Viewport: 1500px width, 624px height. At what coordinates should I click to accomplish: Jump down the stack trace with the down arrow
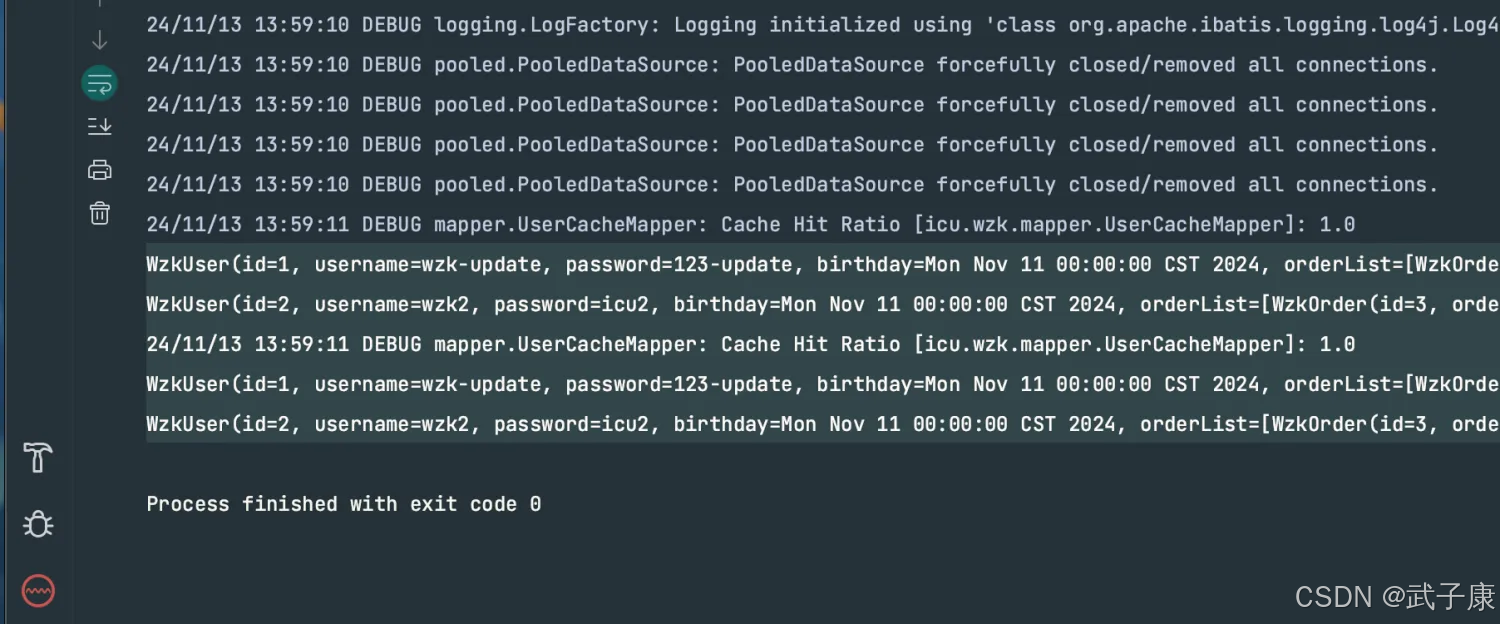pos(99,41)
